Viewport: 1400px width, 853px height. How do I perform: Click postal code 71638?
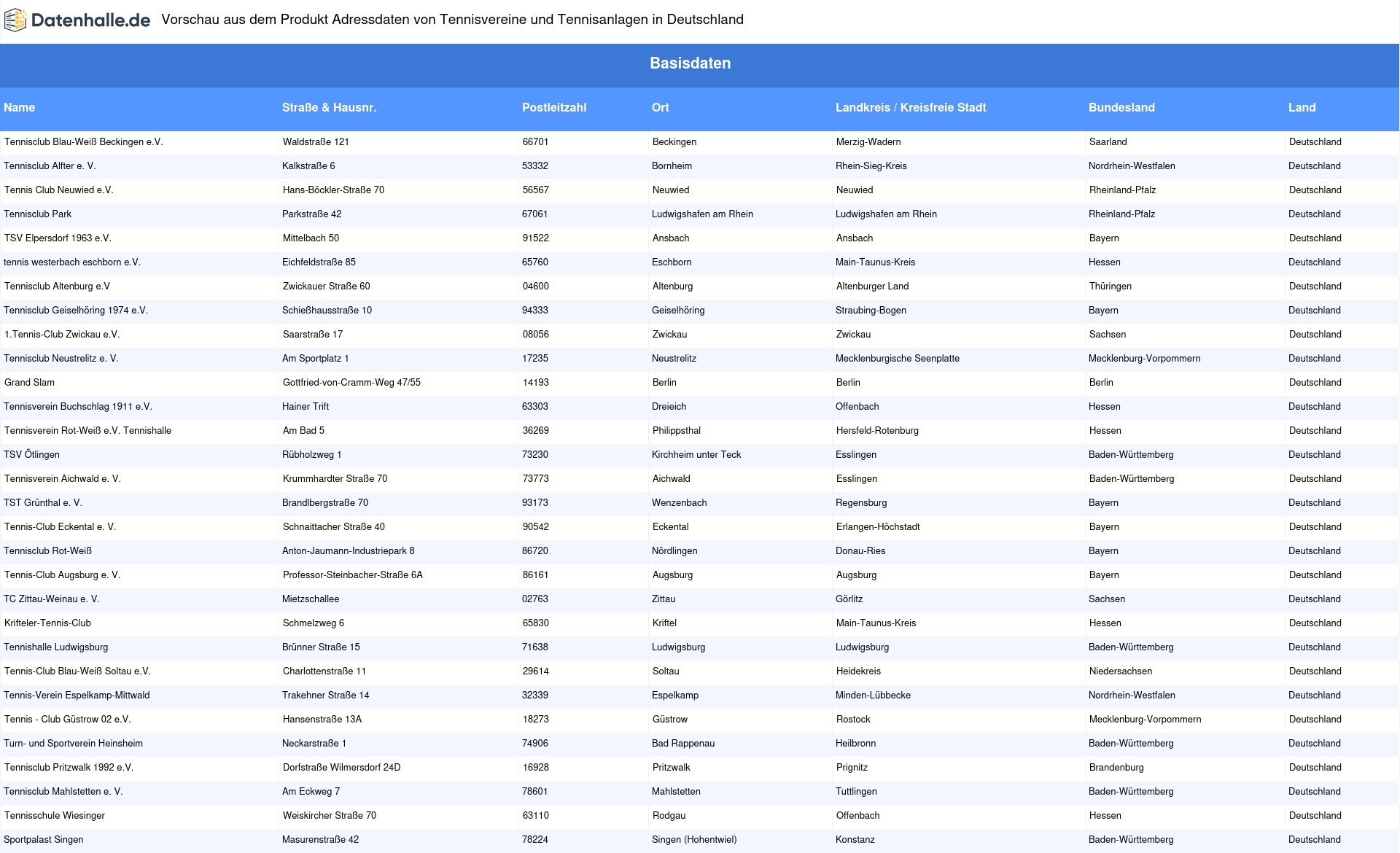click(x=534, y=647)
